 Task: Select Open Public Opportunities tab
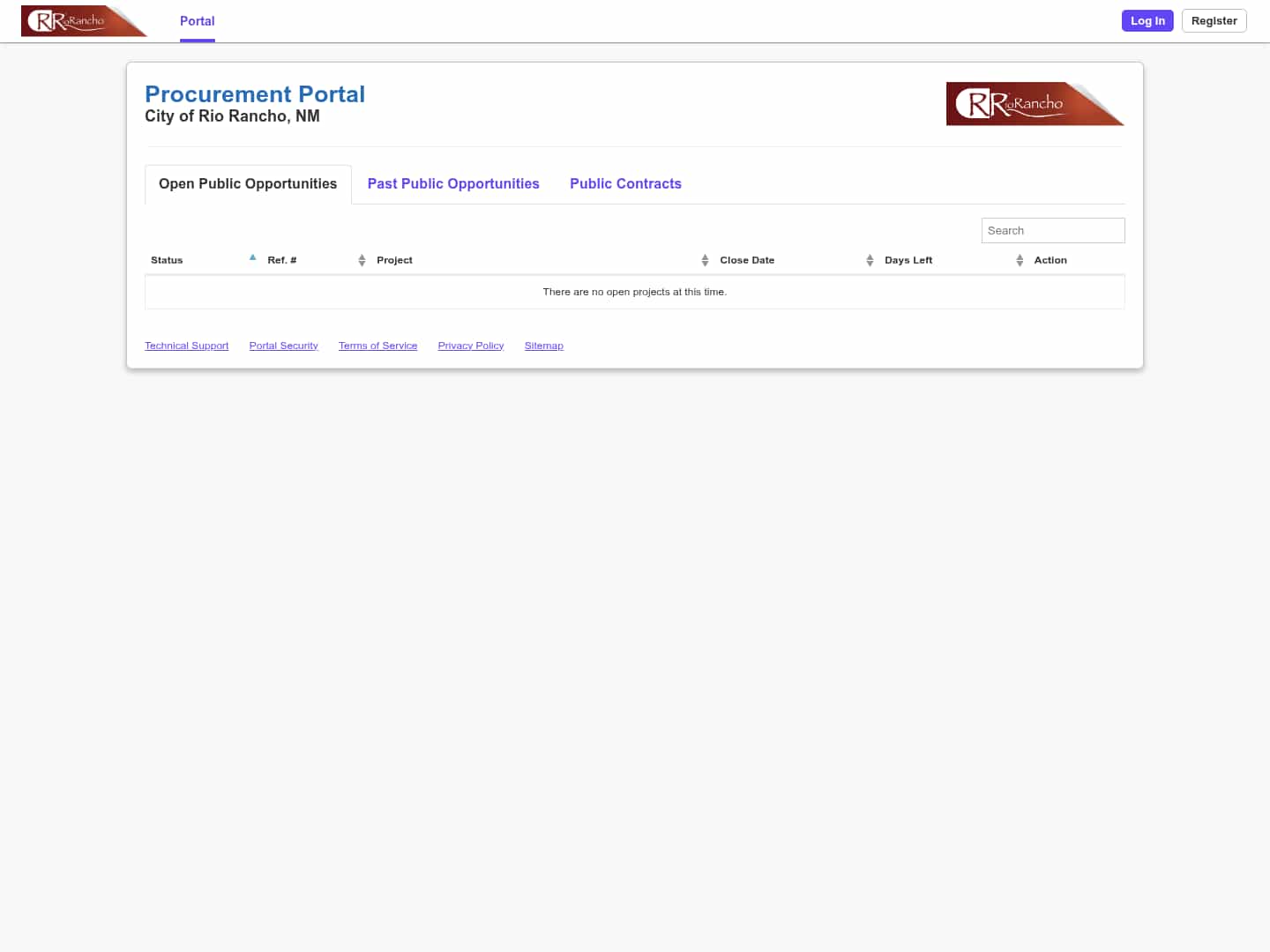click(x=248, y=183)
